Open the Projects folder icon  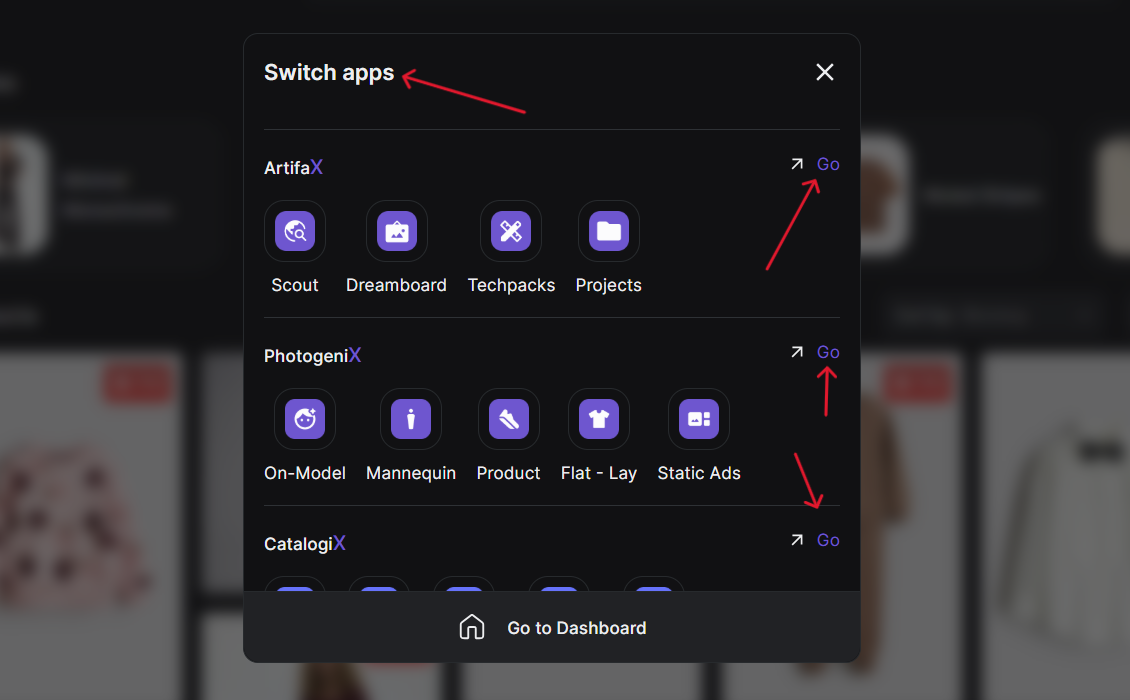point(609,231)
